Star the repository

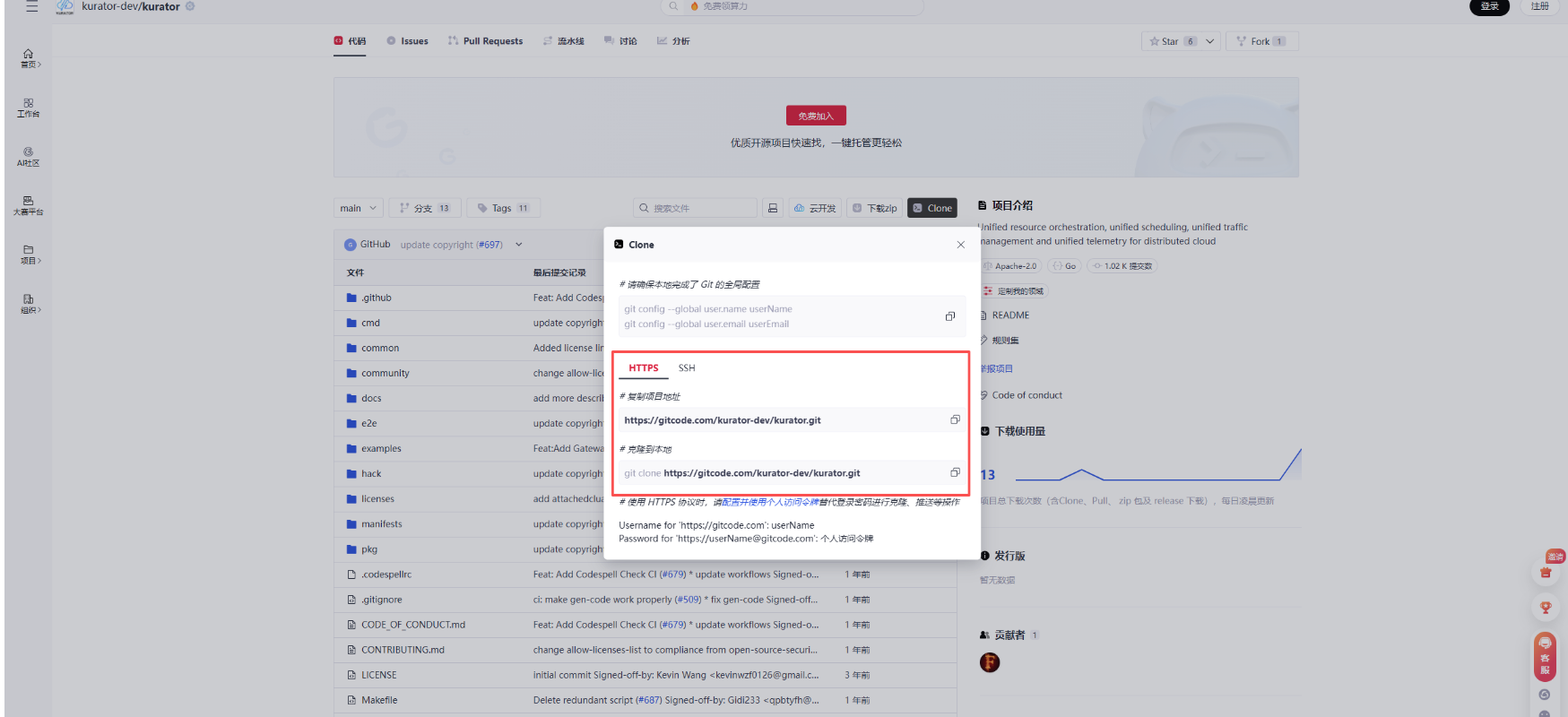tap(1173, 41)
